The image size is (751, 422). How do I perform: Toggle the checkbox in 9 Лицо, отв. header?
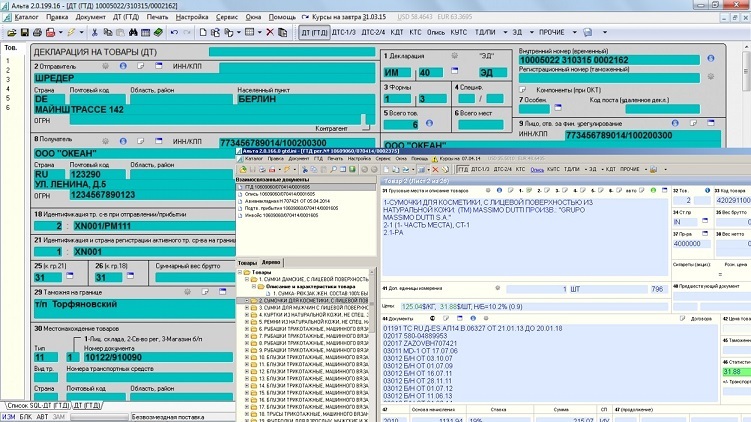[x=693, y=123]
